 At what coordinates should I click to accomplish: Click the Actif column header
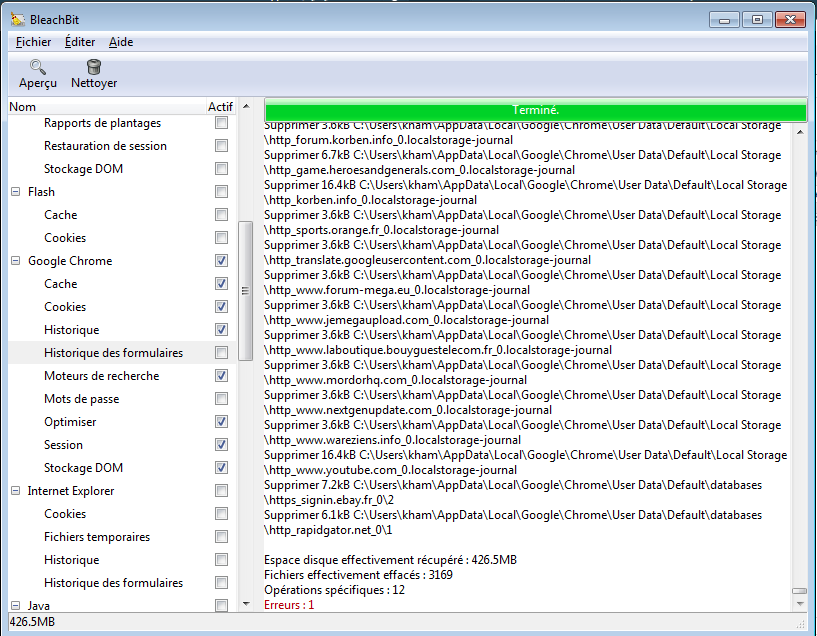(x=220, y=107)
